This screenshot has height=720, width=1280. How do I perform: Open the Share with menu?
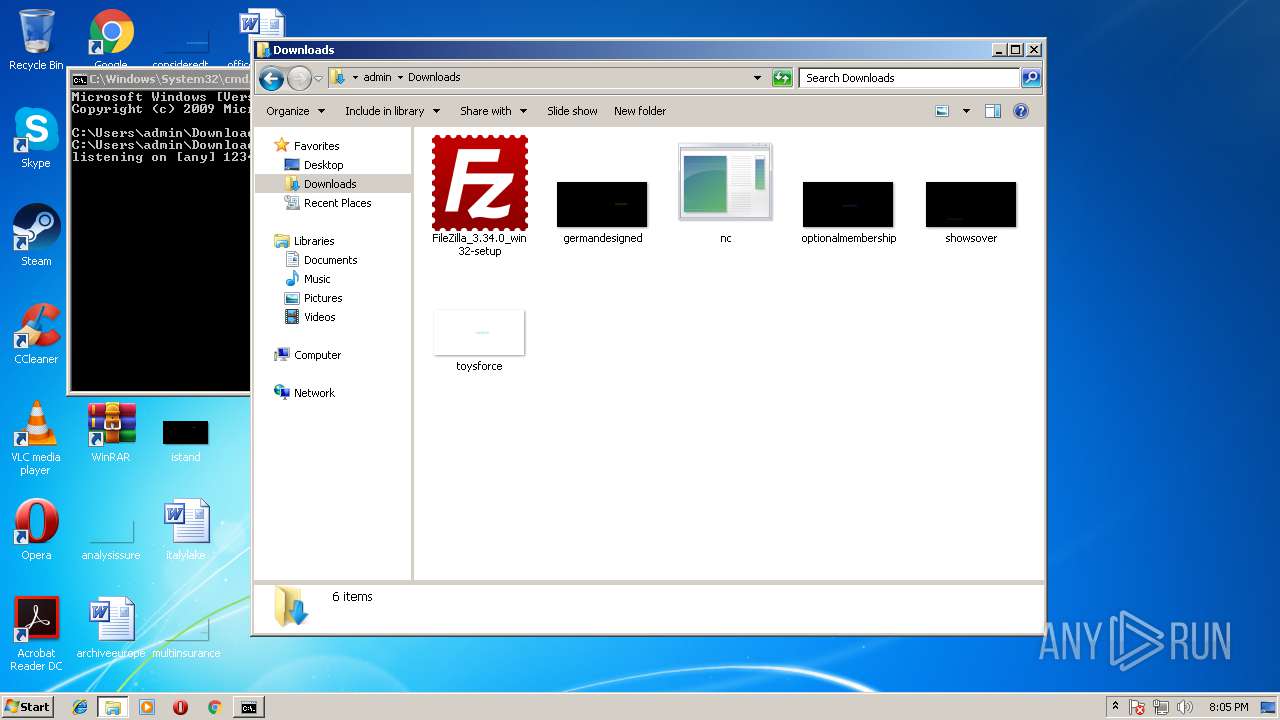click(x=493, y=111)
